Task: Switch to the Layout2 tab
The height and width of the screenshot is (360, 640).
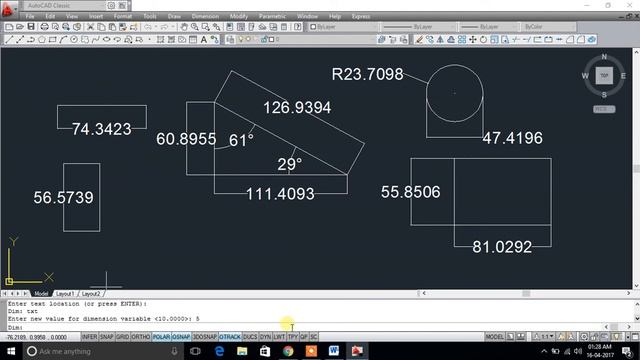Action: (x=91, y=293)
